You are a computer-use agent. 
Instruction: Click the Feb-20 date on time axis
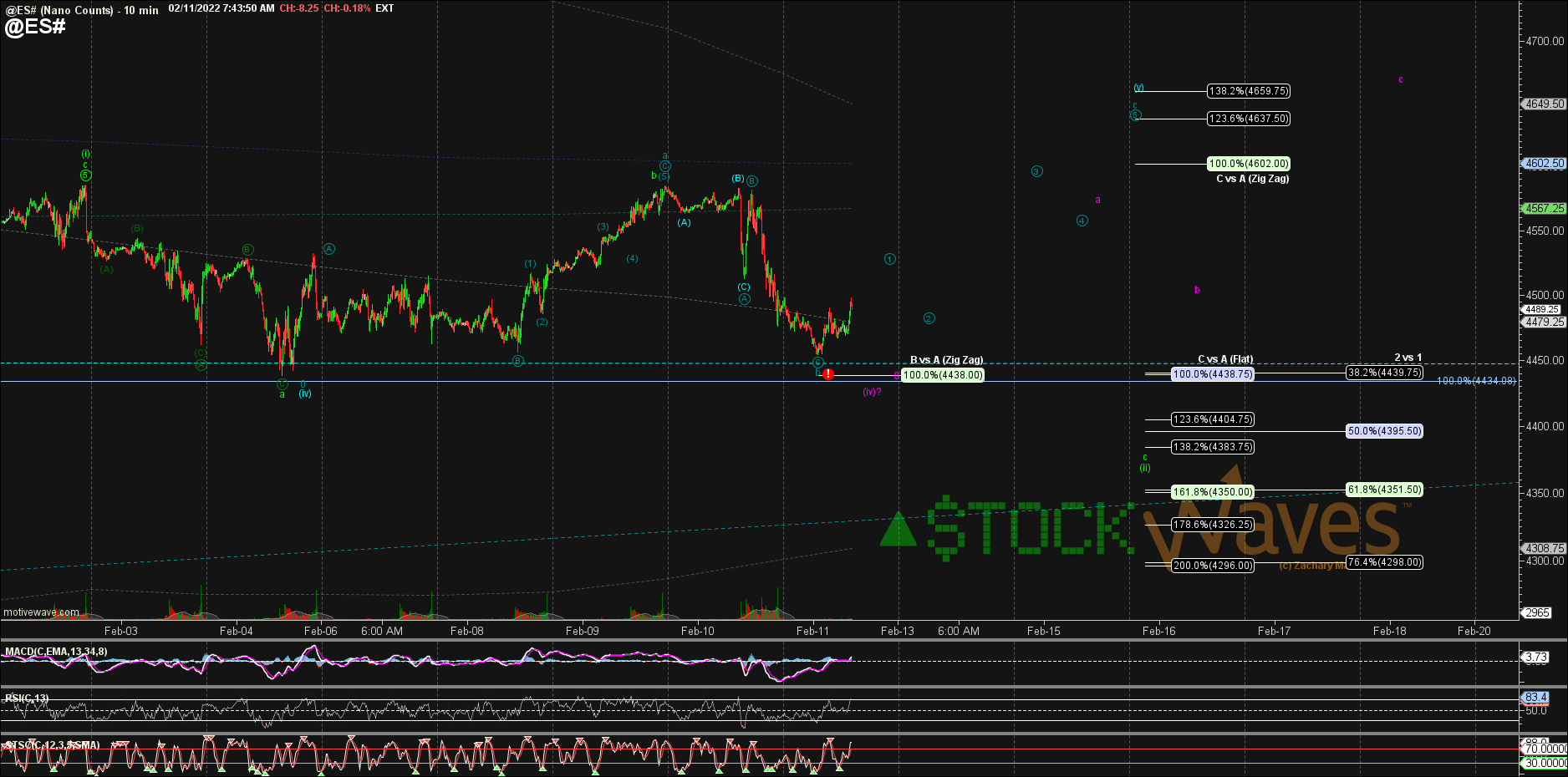1474,631
